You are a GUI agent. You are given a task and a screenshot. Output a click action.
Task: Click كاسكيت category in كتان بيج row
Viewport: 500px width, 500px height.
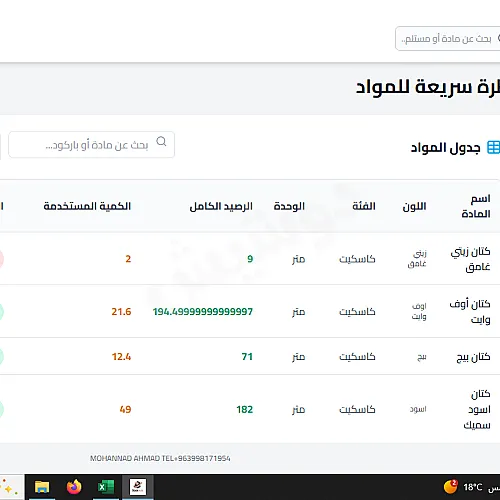[x=357, y=357]
